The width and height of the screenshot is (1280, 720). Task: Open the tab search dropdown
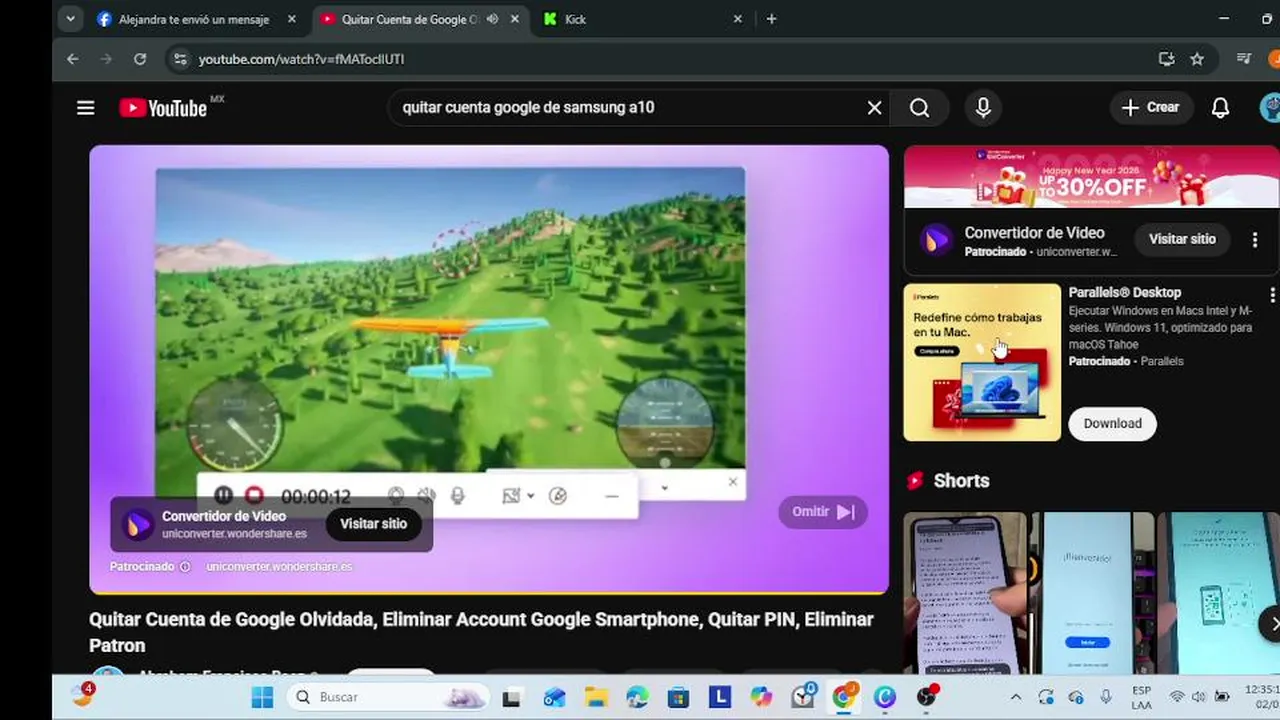(69, 19)
